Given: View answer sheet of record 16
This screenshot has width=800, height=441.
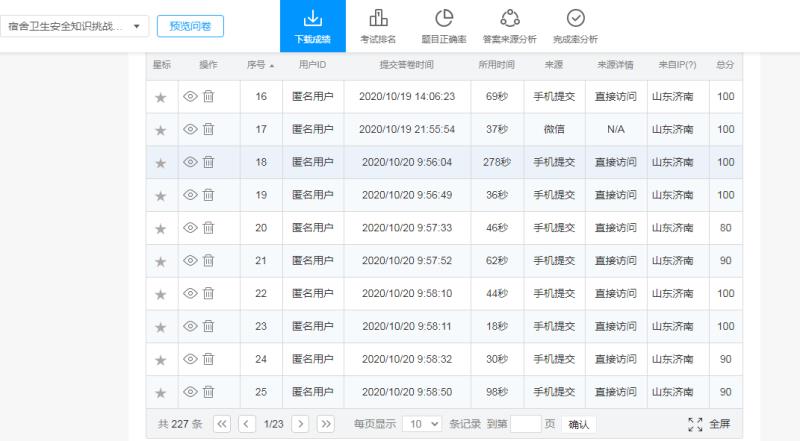Looking at the screenshot, I should coord(190,96).
